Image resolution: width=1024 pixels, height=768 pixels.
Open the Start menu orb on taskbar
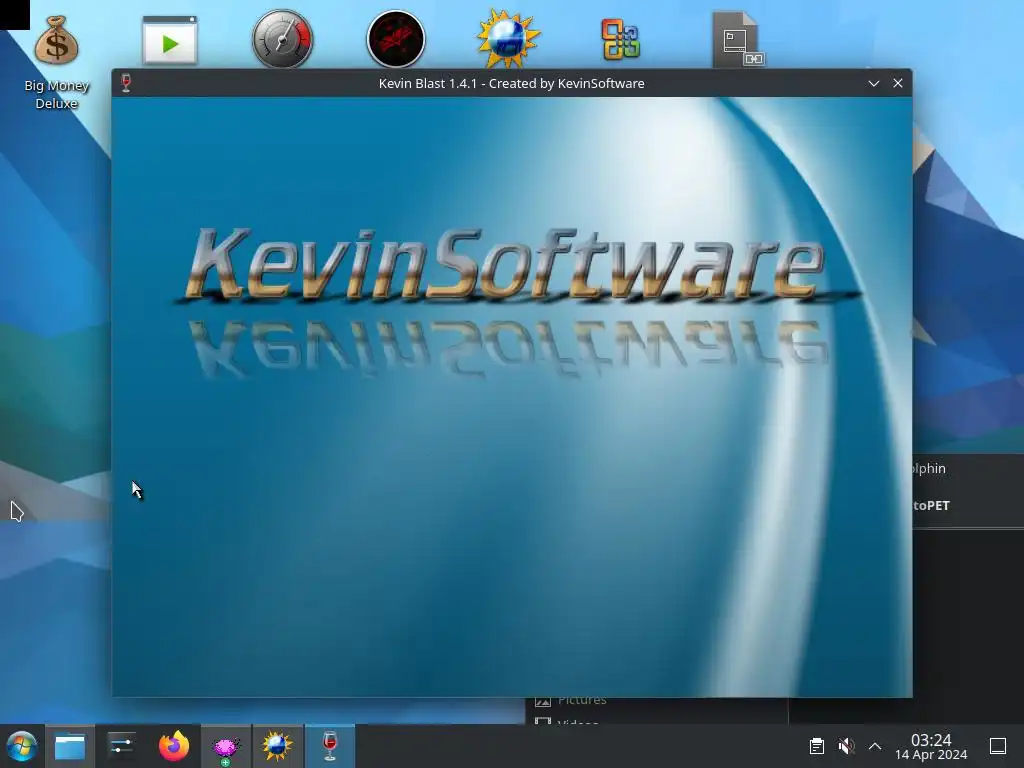click(22, 746)
